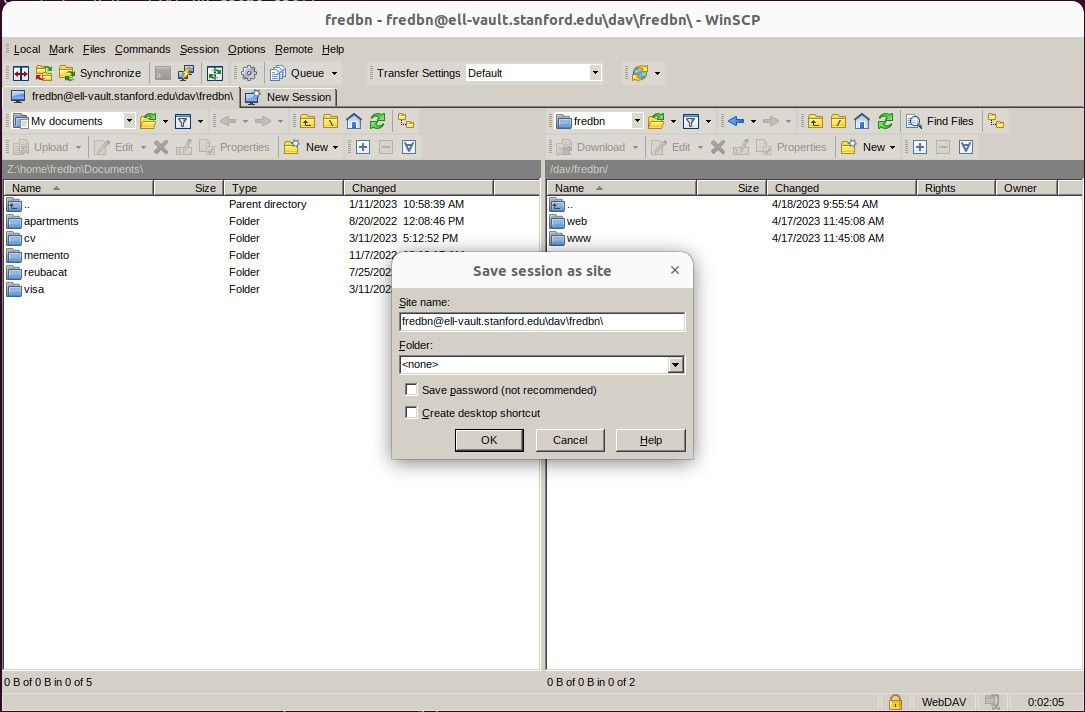Click the lock icon in status bar
1085x712 pixels.
click(895, 702)
